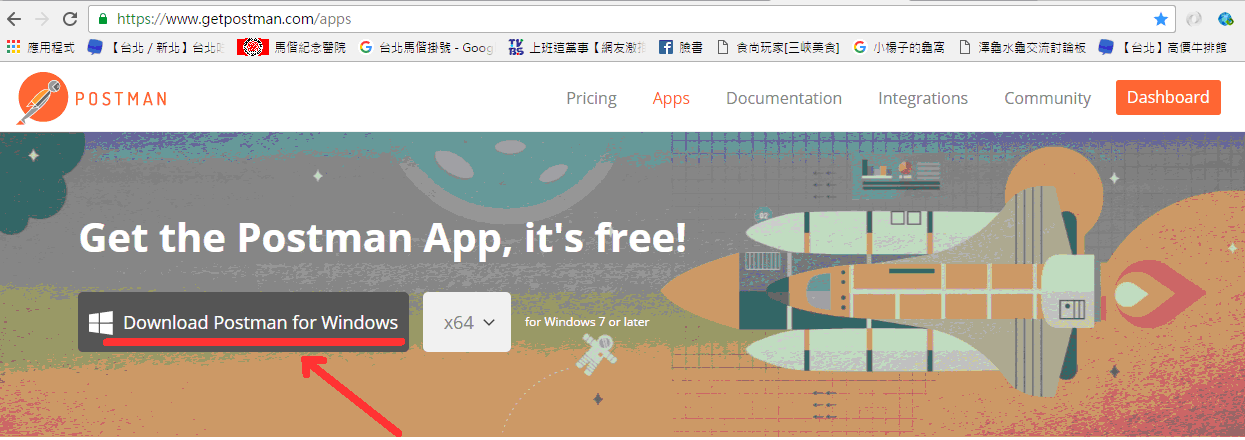Click the orange Dashboard button

pyautogui.click(x=1168, y=97)
